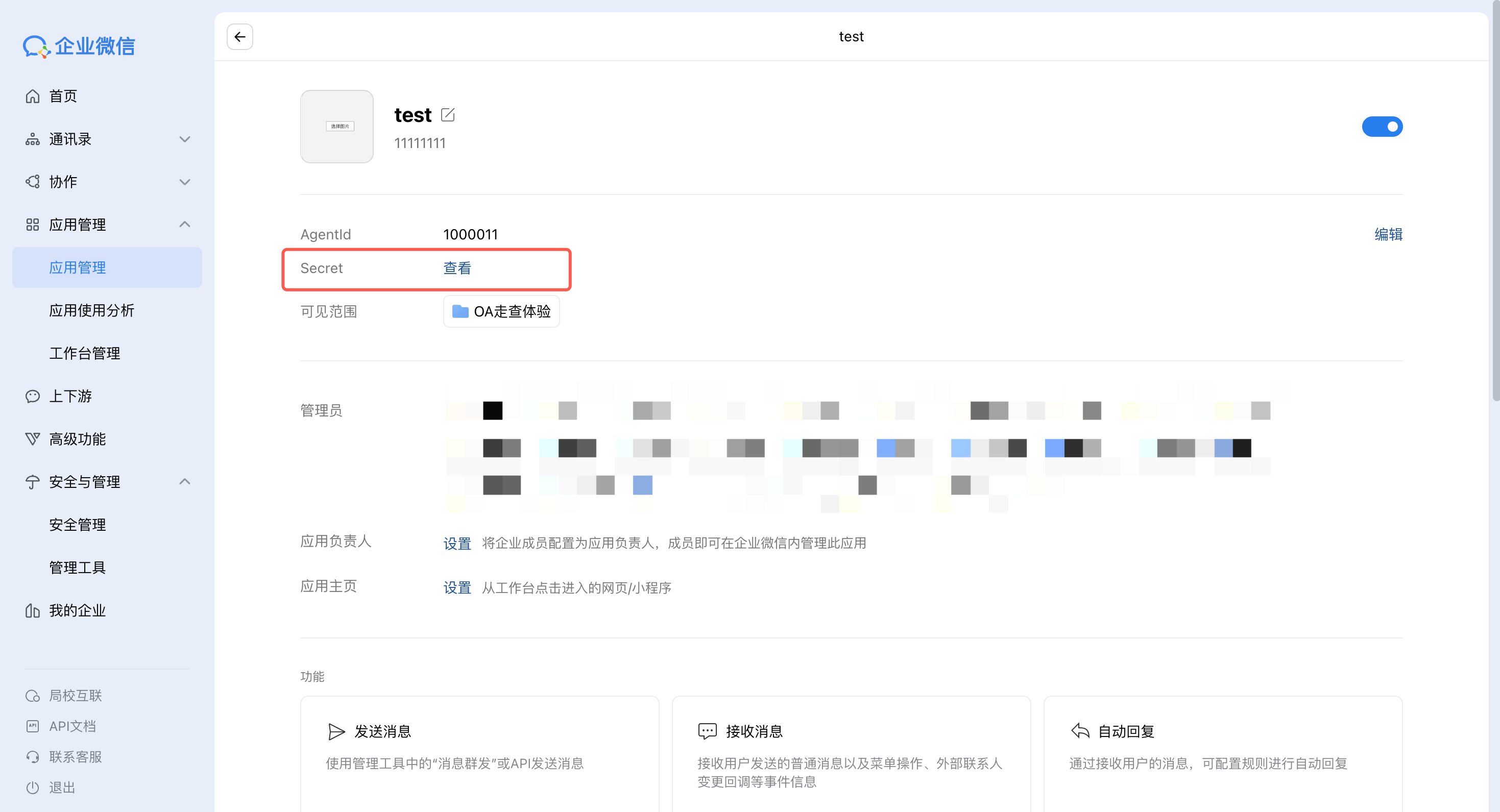Image resolution: width=1500 pixels, height=812 pixels.
Task: Open 首页 via the home icon
Action: pyautogui.click(x=33, y=95)
